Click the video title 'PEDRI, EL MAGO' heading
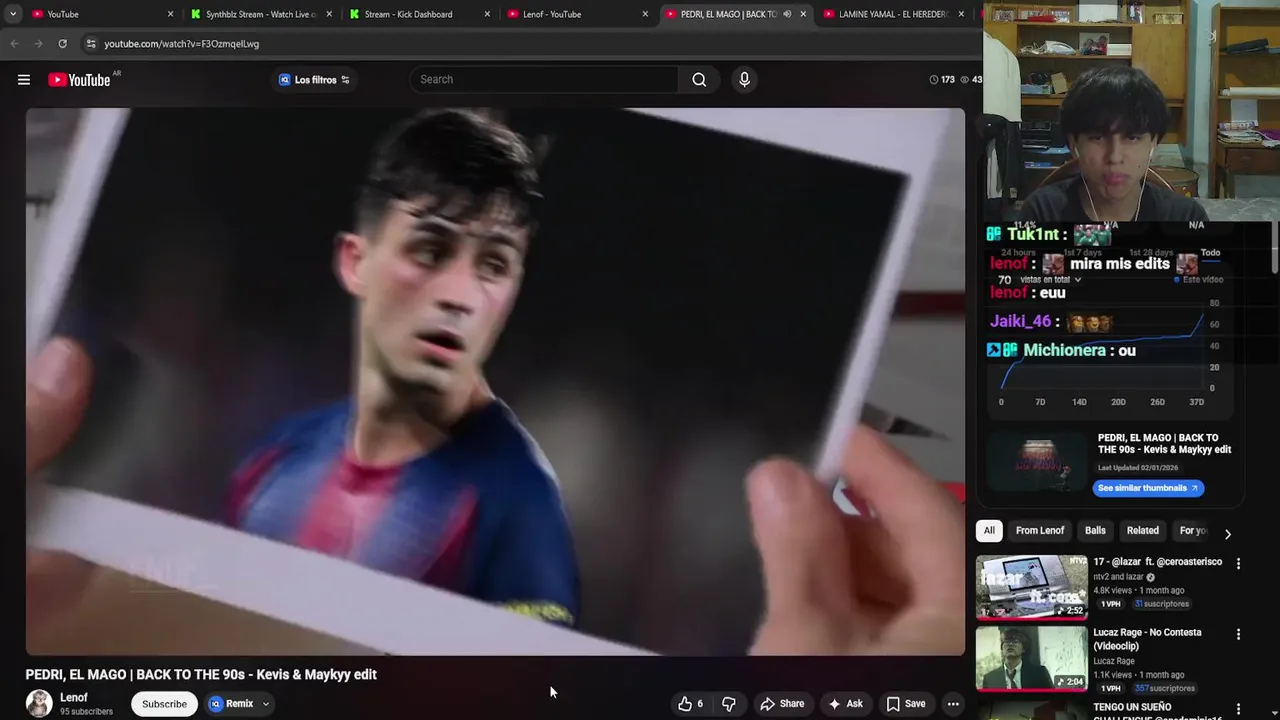 pos(201,675)
